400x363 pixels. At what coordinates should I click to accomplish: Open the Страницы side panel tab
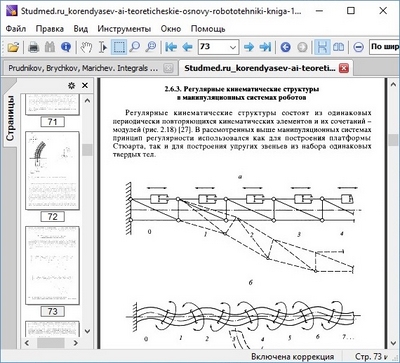point(10,118)
